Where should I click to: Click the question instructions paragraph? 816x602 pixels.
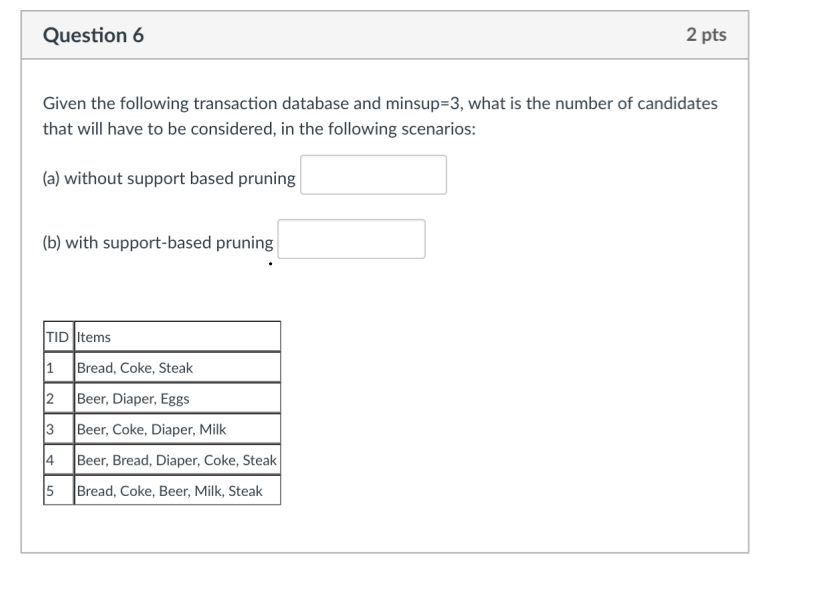coord(380,112)
